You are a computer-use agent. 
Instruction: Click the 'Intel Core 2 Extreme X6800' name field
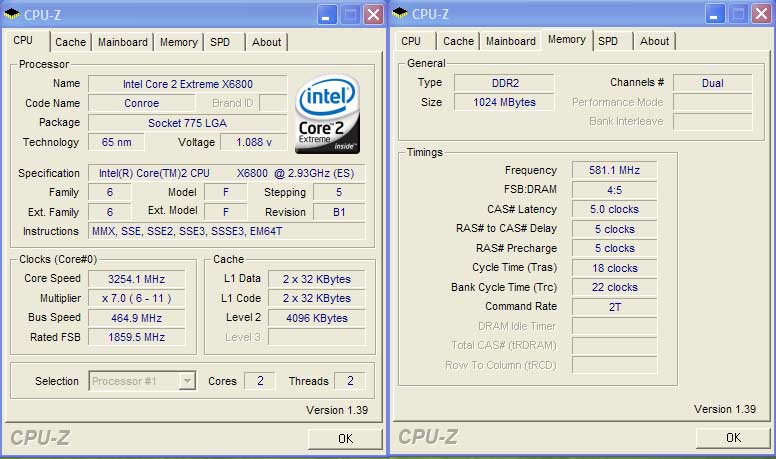(188, 84)
